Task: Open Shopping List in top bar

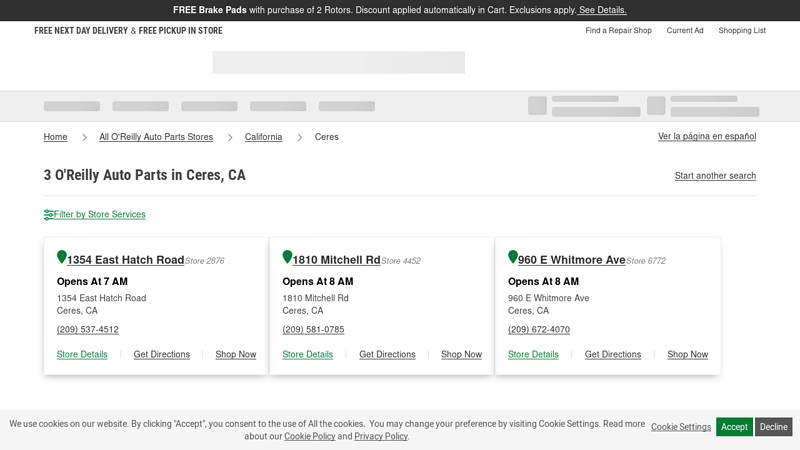Action: [x=741, y=31]
